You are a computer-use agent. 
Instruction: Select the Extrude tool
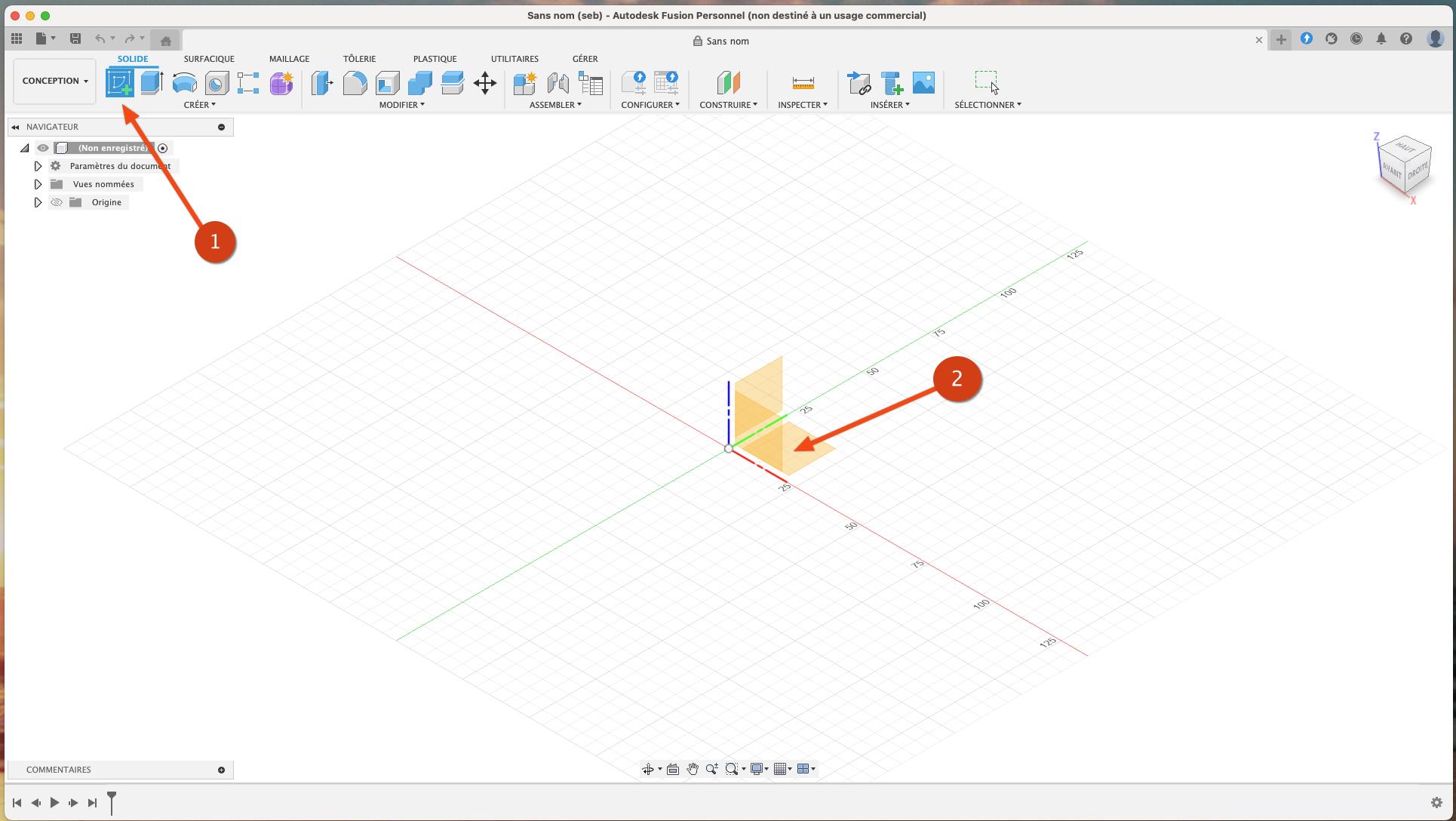(x=152, y=82)
